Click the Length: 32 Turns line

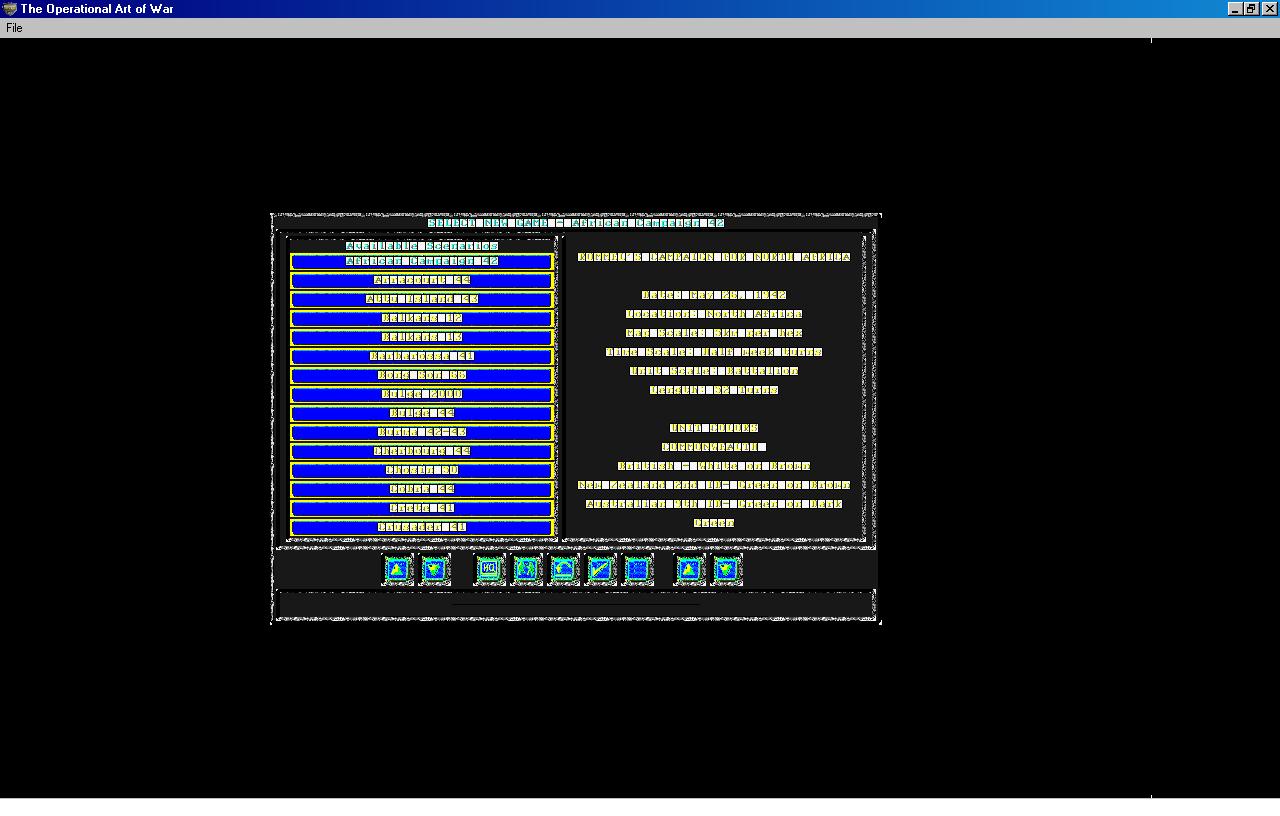(x=714, y=390)
